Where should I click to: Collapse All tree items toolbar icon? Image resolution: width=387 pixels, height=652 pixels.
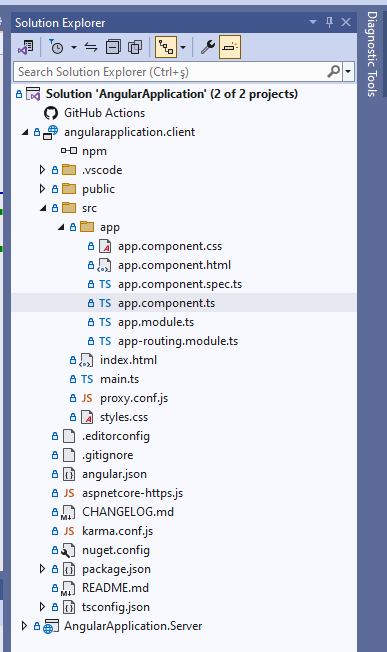tap(113, 47)
